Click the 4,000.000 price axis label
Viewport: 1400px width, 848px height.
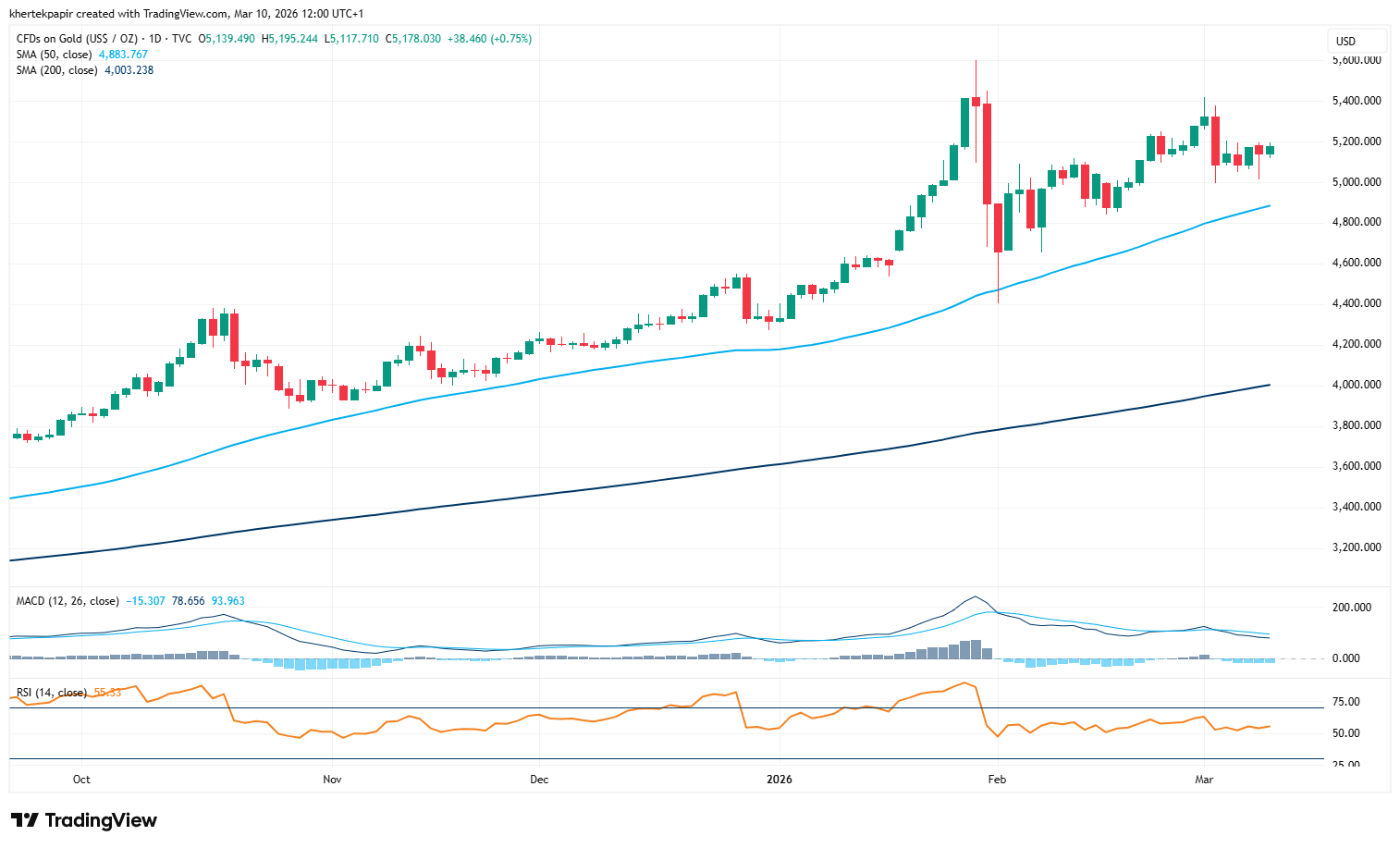click(1357, 385)
